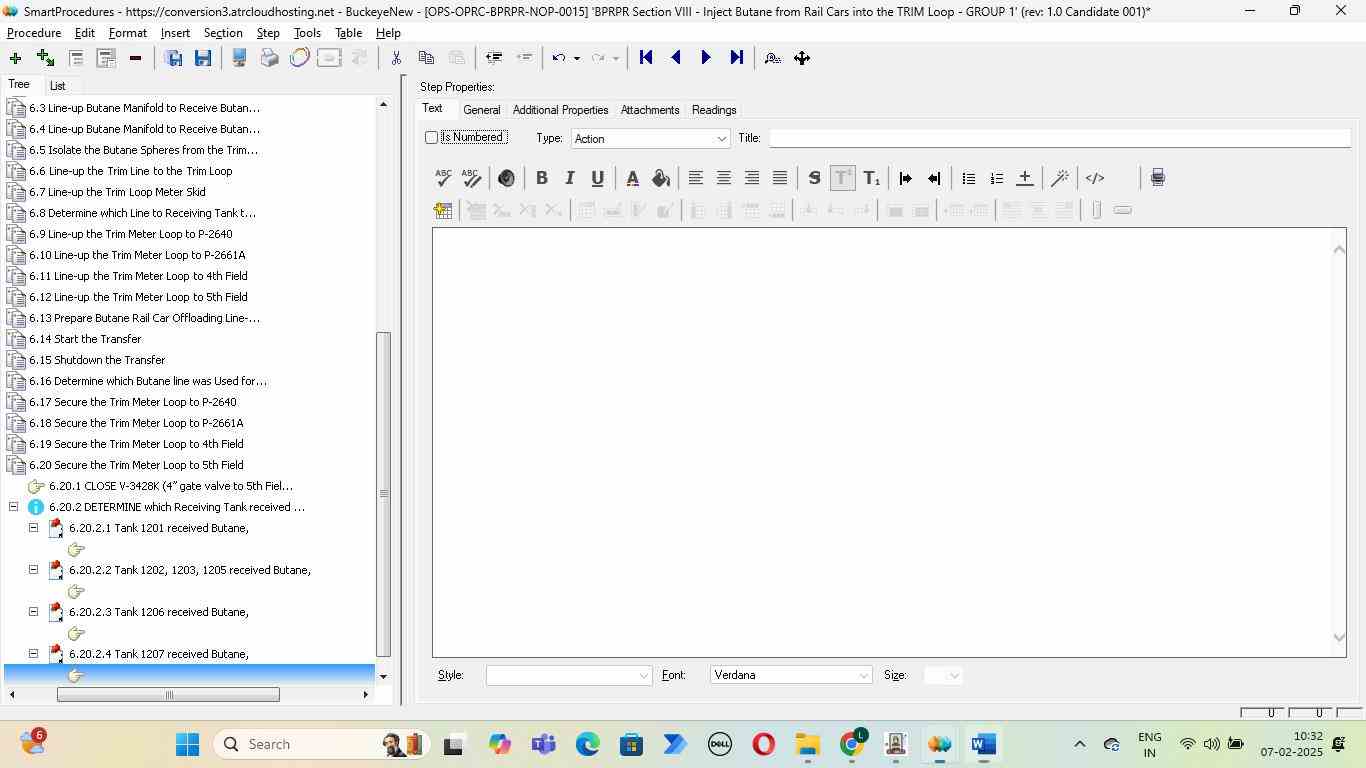Insert a bulleted list

(968, 178)
